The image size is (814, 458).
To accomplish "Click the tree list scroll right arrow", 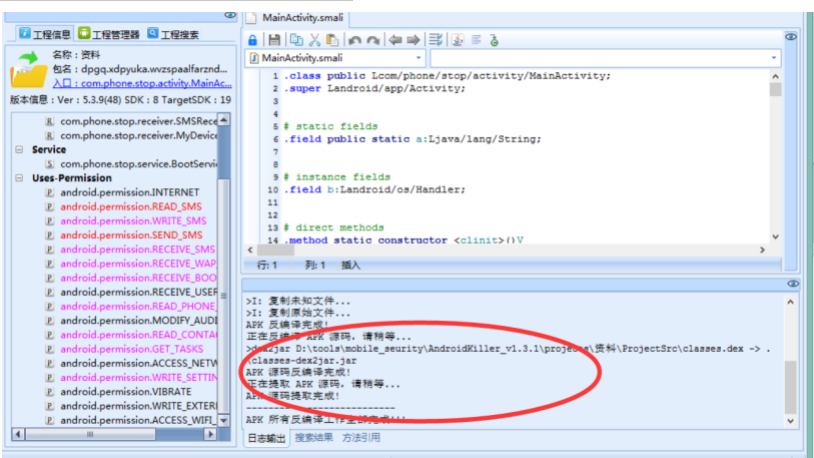I will click(x=210, y=434).
